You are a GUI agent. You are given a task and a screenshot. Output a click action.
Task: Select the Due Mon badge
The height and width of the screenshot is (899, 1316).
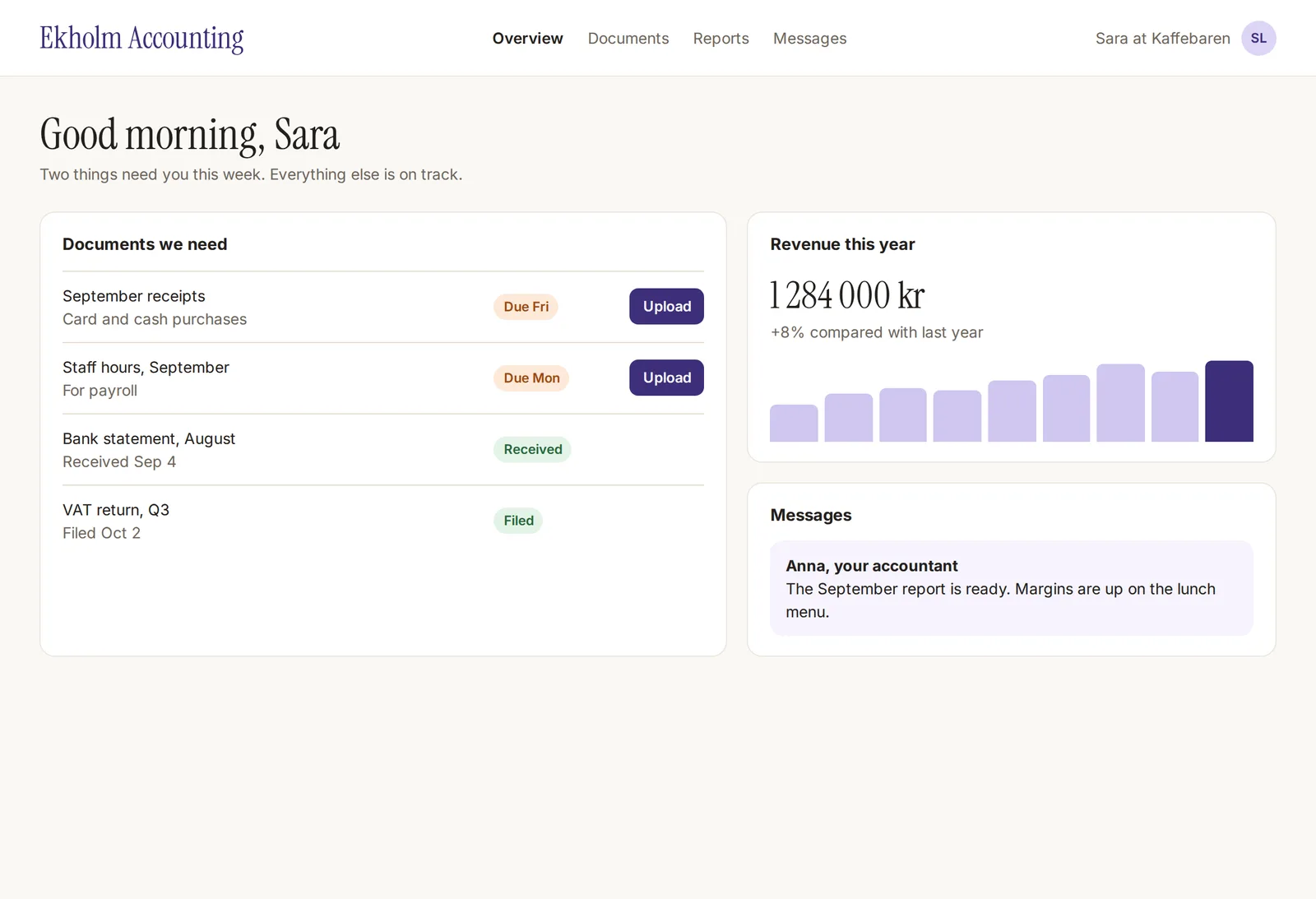(x=531, y=378)
